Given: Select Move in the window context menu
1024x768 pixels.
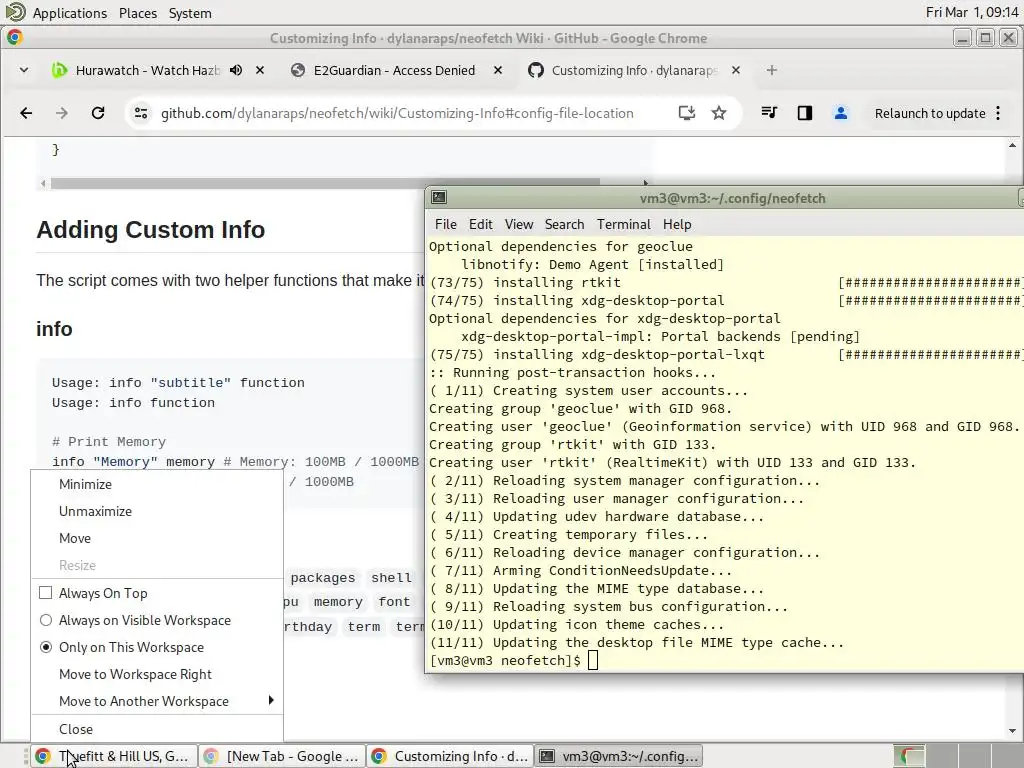Looking at the screenshot, I should pyautogui.click(x=157, y=538).
